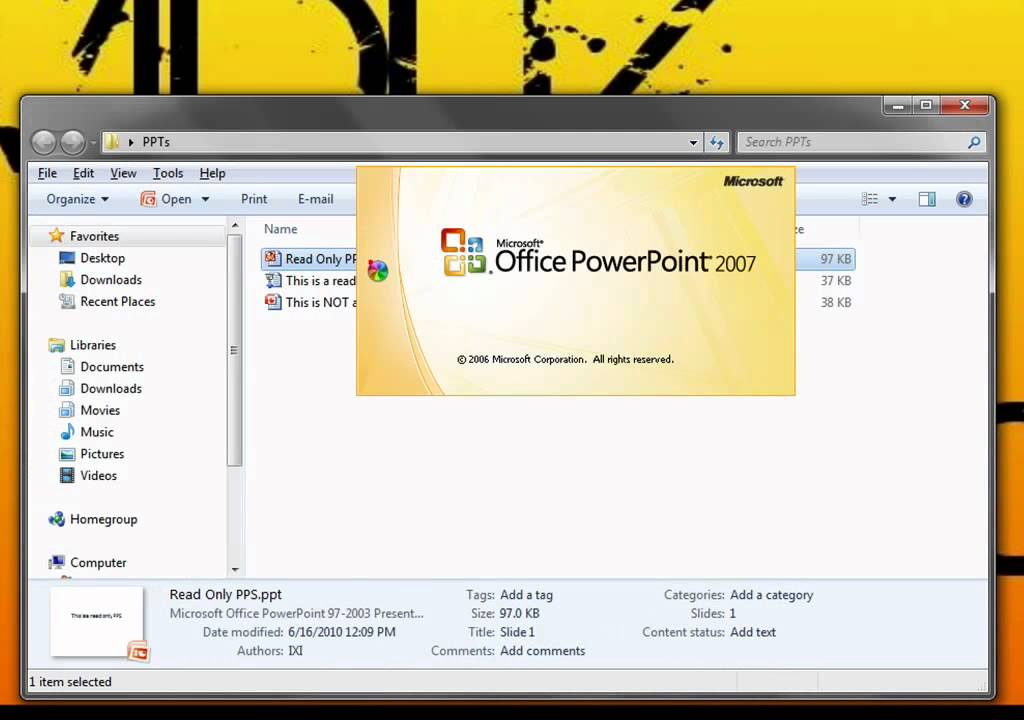This screenshot has width=1024, height=720.
Task: Click the search magnifier icon
Action: 974,142
